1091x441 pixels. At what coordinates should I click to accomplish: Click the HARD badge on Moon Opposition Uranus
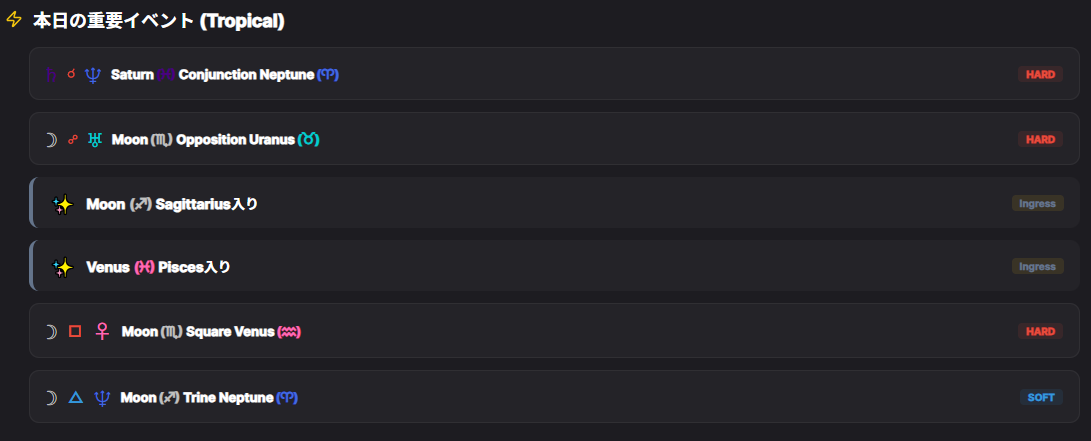[x=1040, y=139]
